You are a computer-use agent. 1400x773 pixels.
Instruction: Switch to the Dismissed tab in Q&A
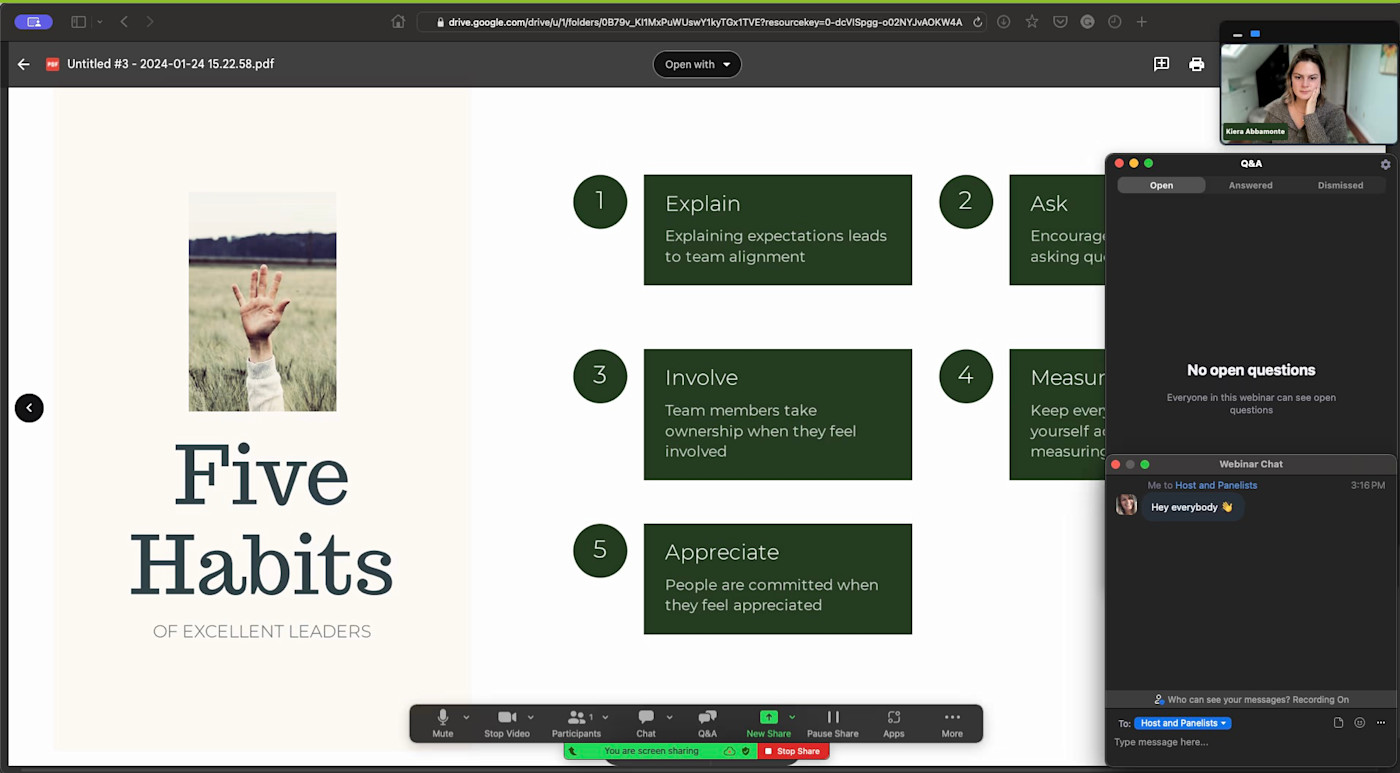(1340, 185)
